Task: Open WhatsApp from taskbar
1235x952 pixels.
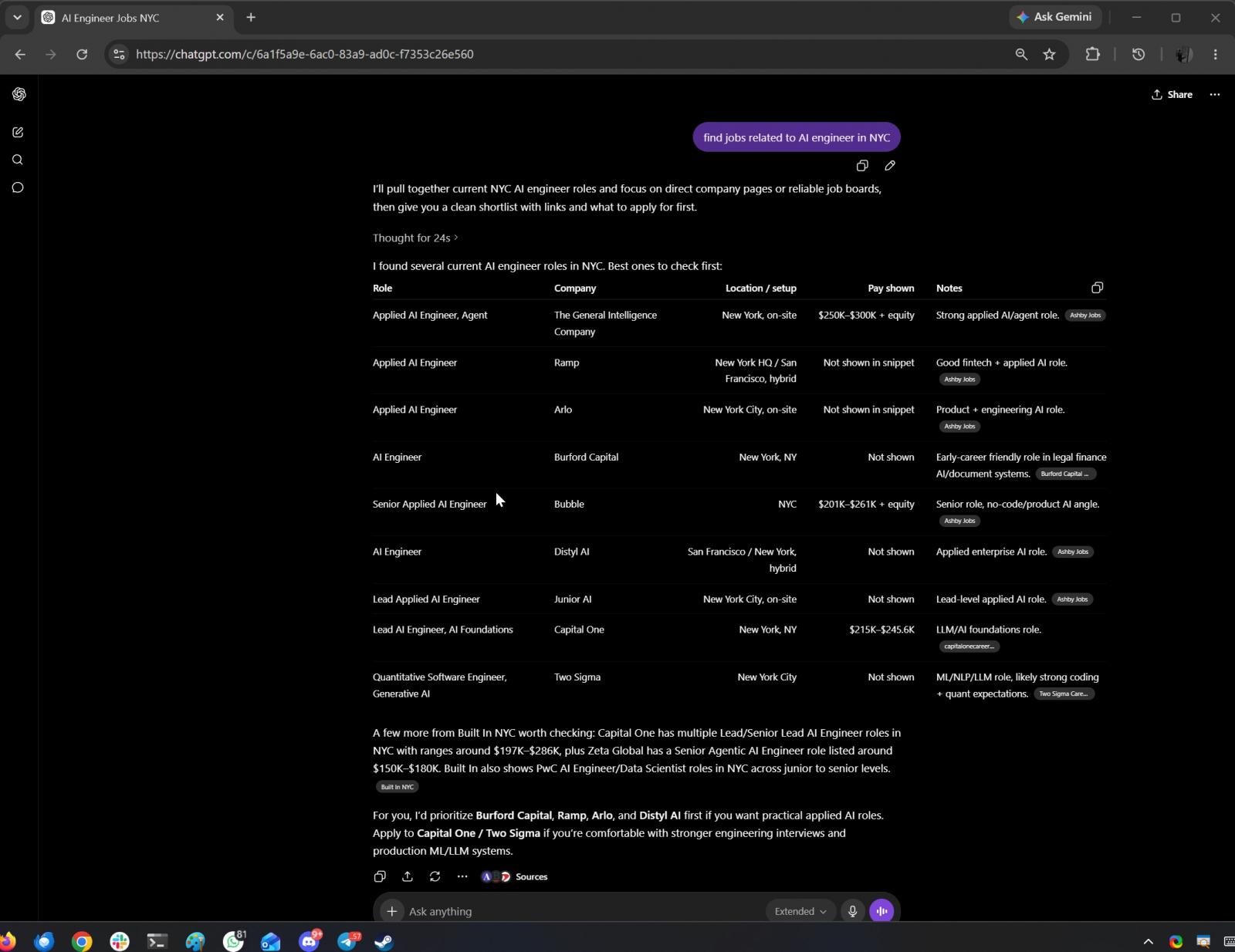Action: pos(234,941)
